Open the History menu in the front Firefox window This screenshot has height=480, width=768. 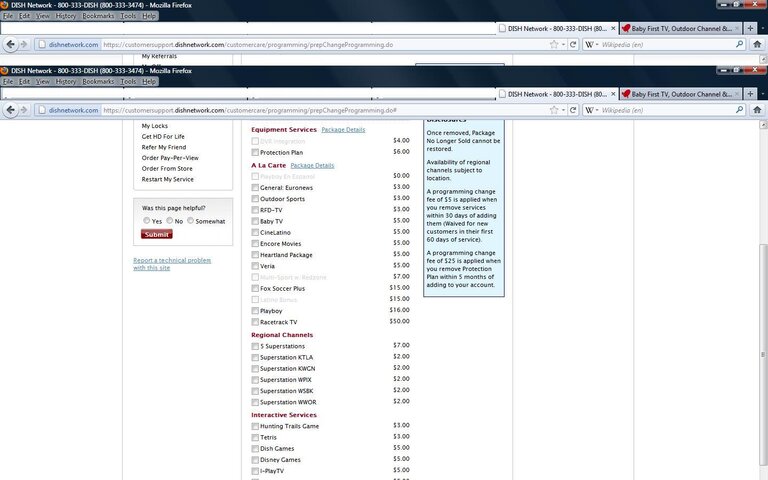pos(65,82)
